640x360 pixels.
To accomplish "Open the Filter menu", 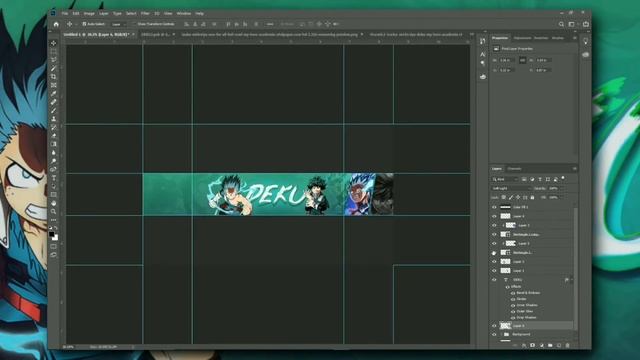I will tap(145, 13).
